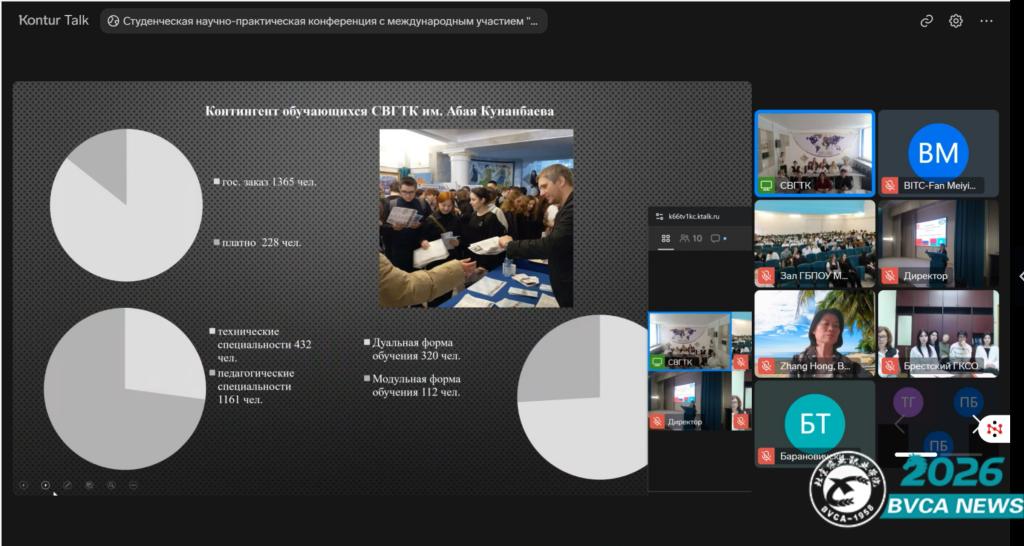Open participants tab showing 10 people
Viewport: 1024px width, 546px height.
tap(691, 239)
